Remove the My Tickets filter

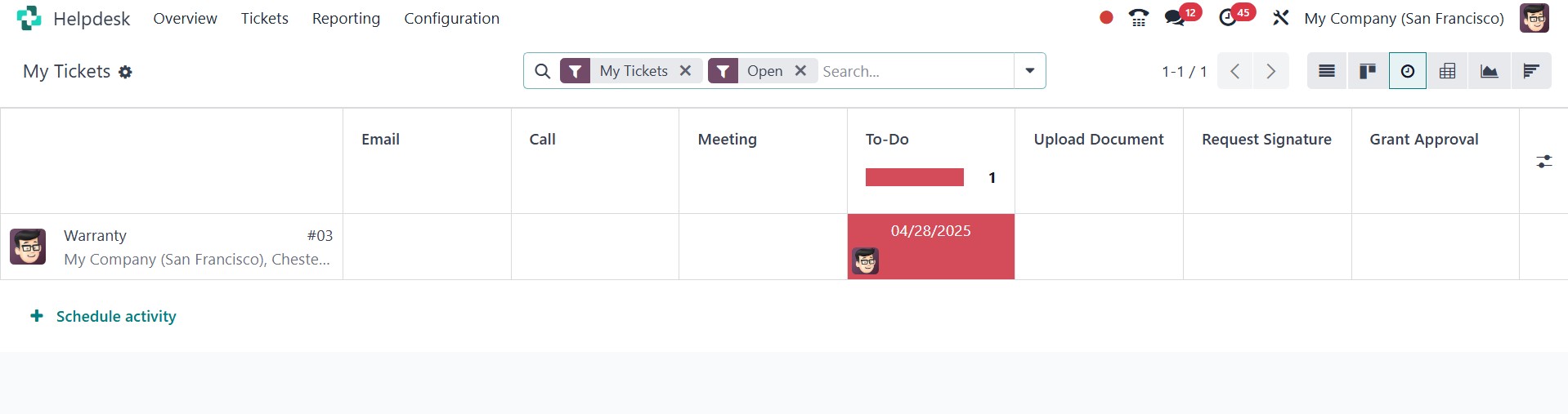685,71
